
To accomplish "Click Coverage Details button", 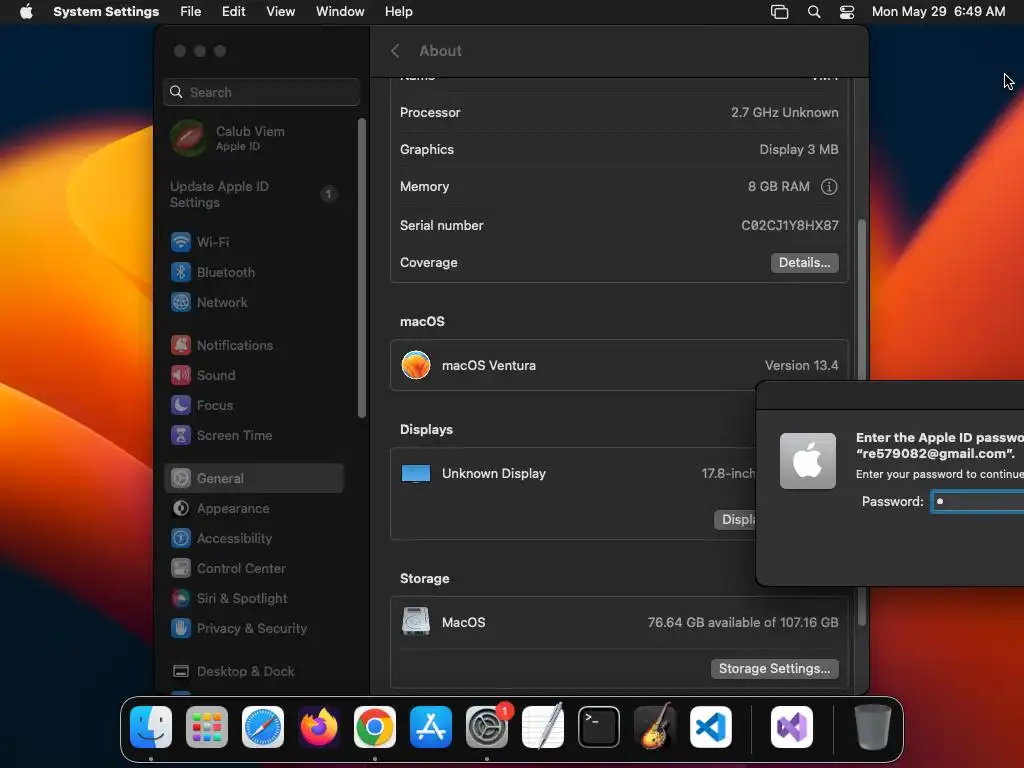I will coord(805,263).
